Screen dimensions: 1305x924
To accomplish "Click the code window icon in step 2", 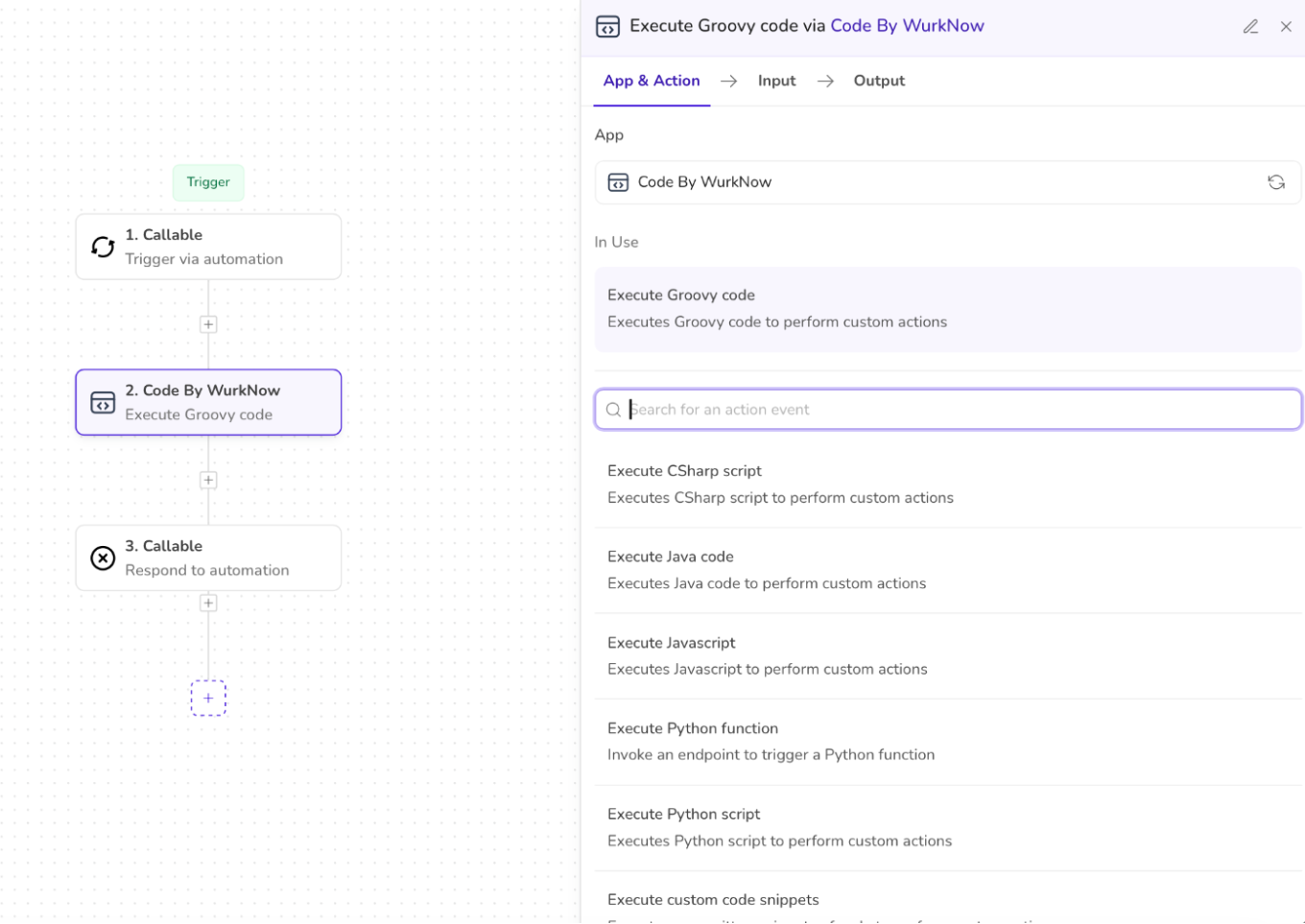I will (103, 403).
